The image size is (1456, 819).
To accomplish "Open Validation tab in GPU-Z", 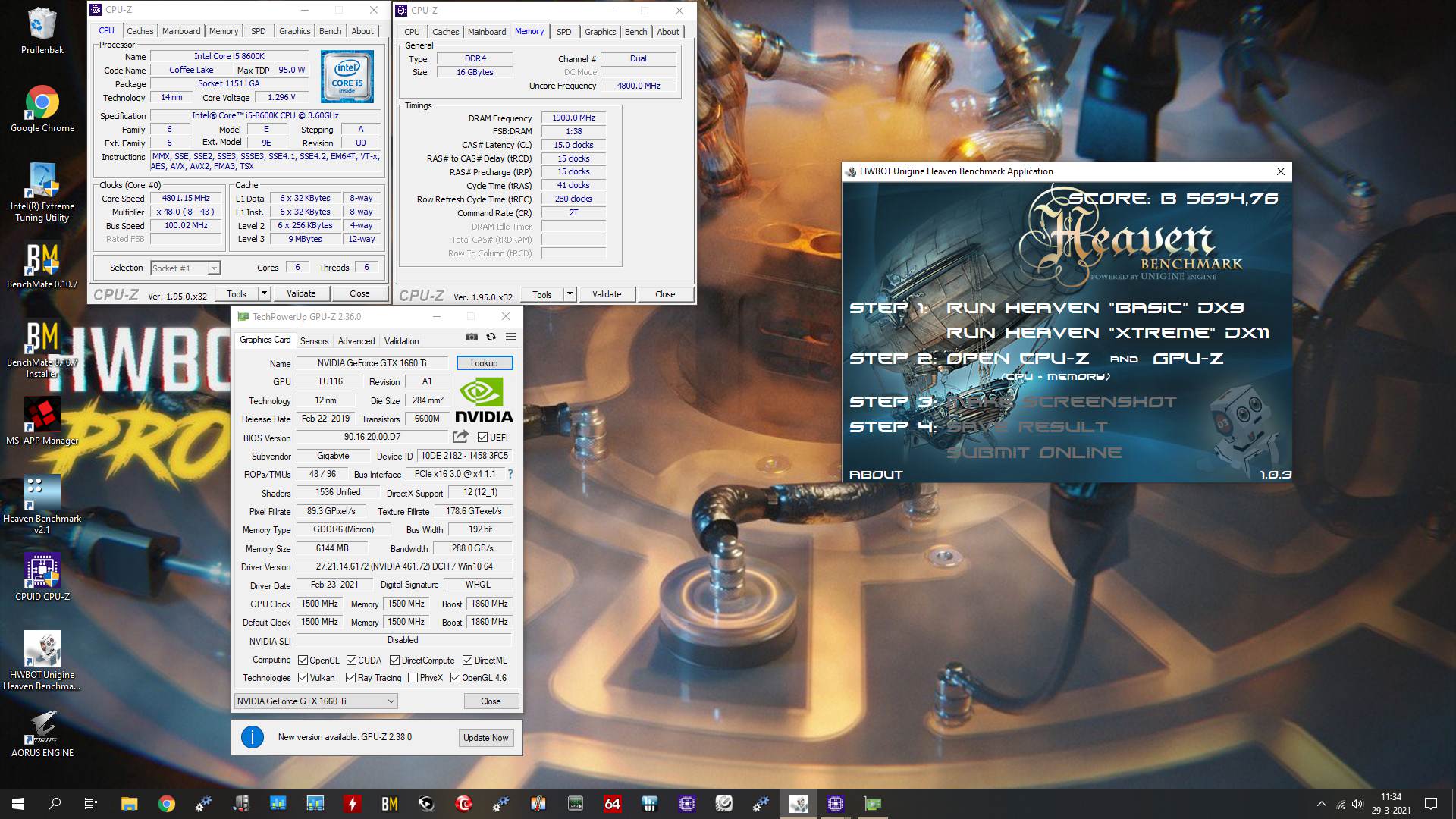I will click(x=401, y=341).
